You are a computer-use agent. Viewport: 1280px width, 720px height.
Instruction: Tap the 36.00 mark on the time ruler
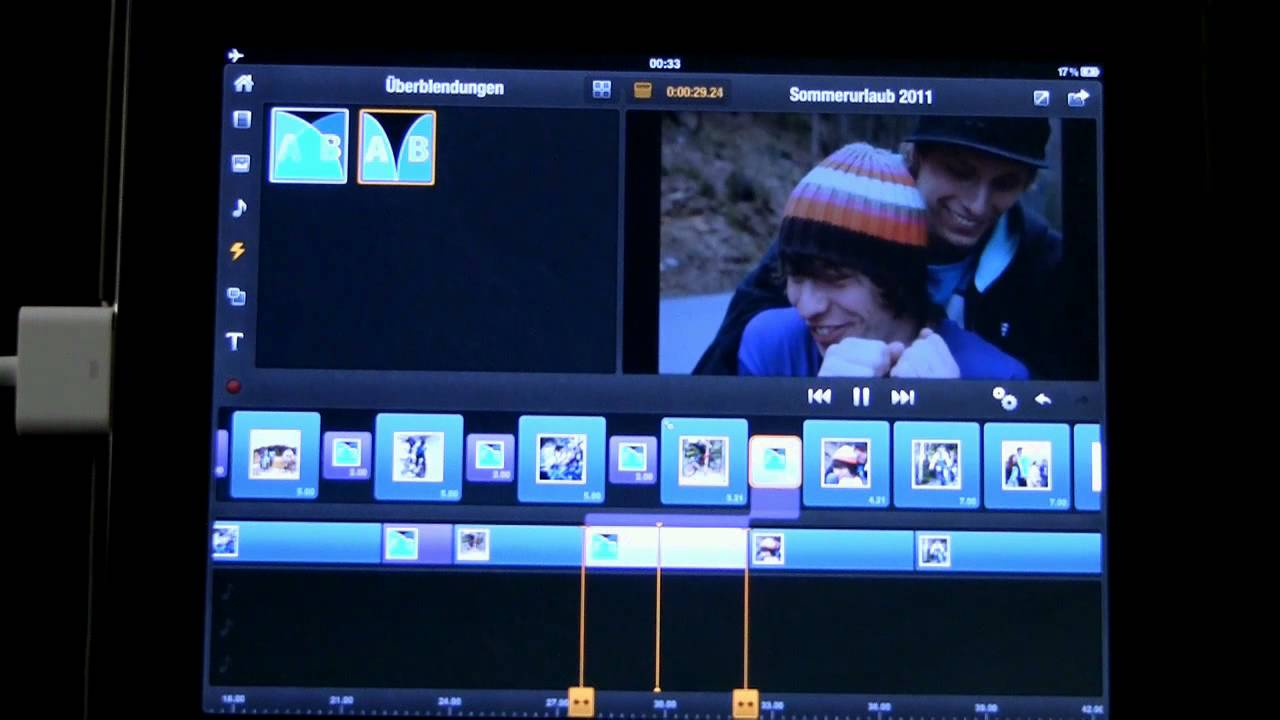point(878,706)
